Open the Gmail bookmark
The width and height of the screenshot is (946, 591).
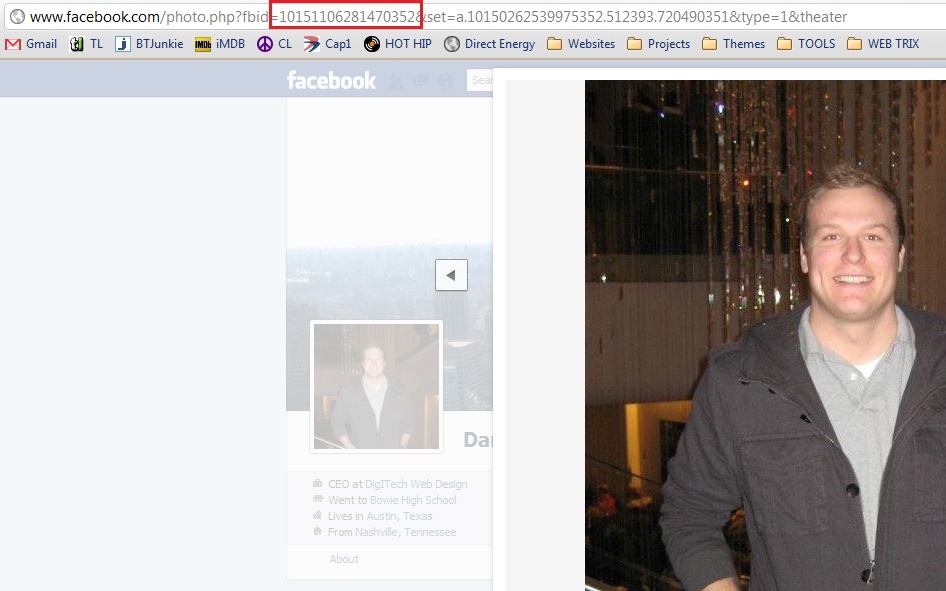[31, 44]
